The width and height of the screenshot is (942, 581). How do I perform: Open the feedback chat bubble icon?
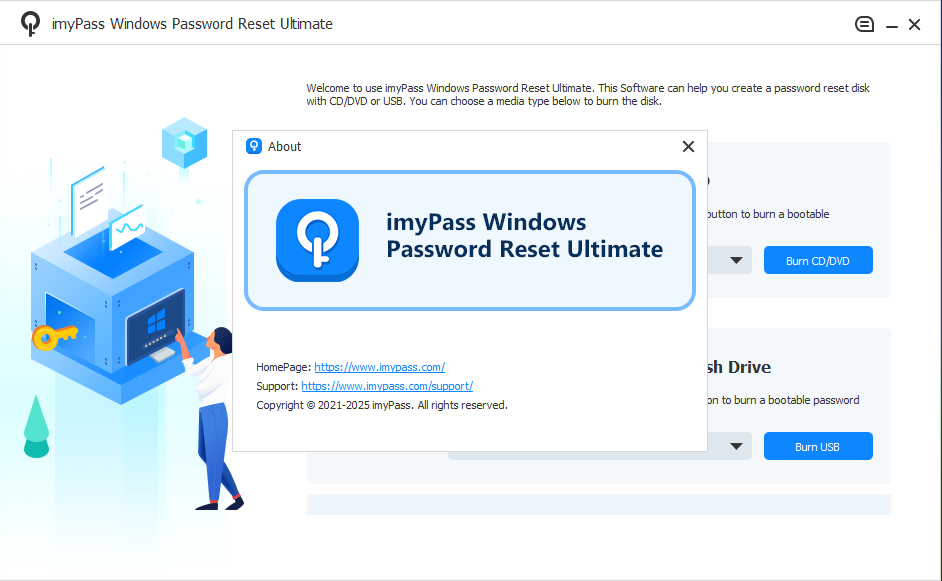tap(864, 24)
